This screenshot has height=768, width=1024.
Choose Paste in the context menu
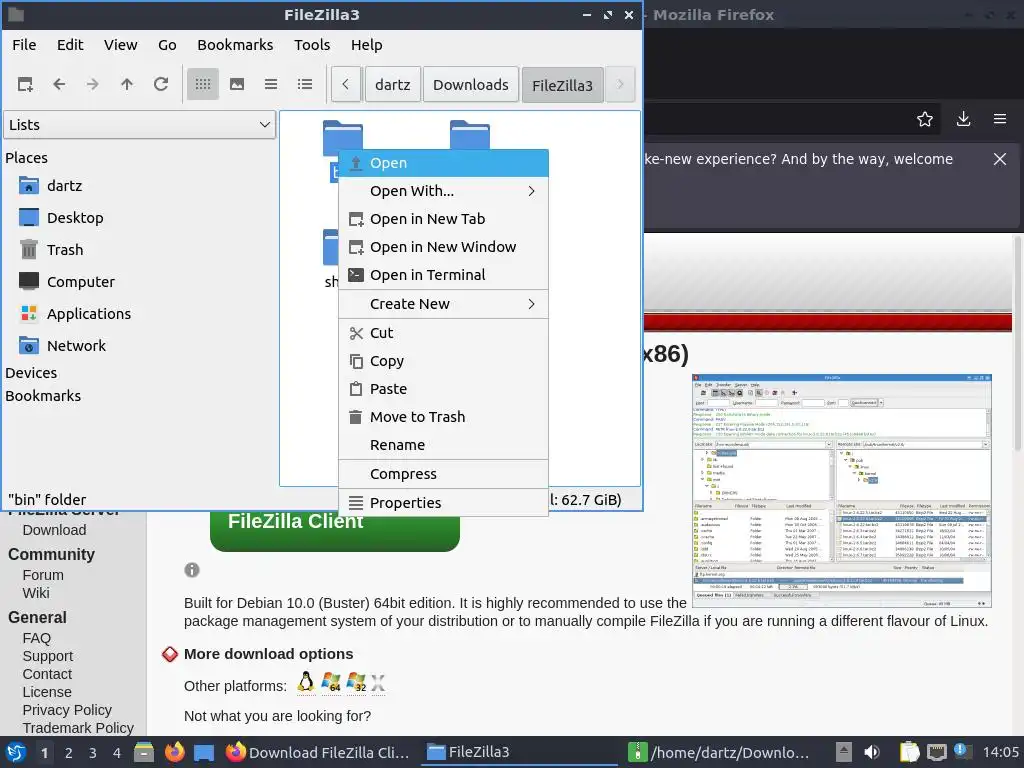point(443,389)
